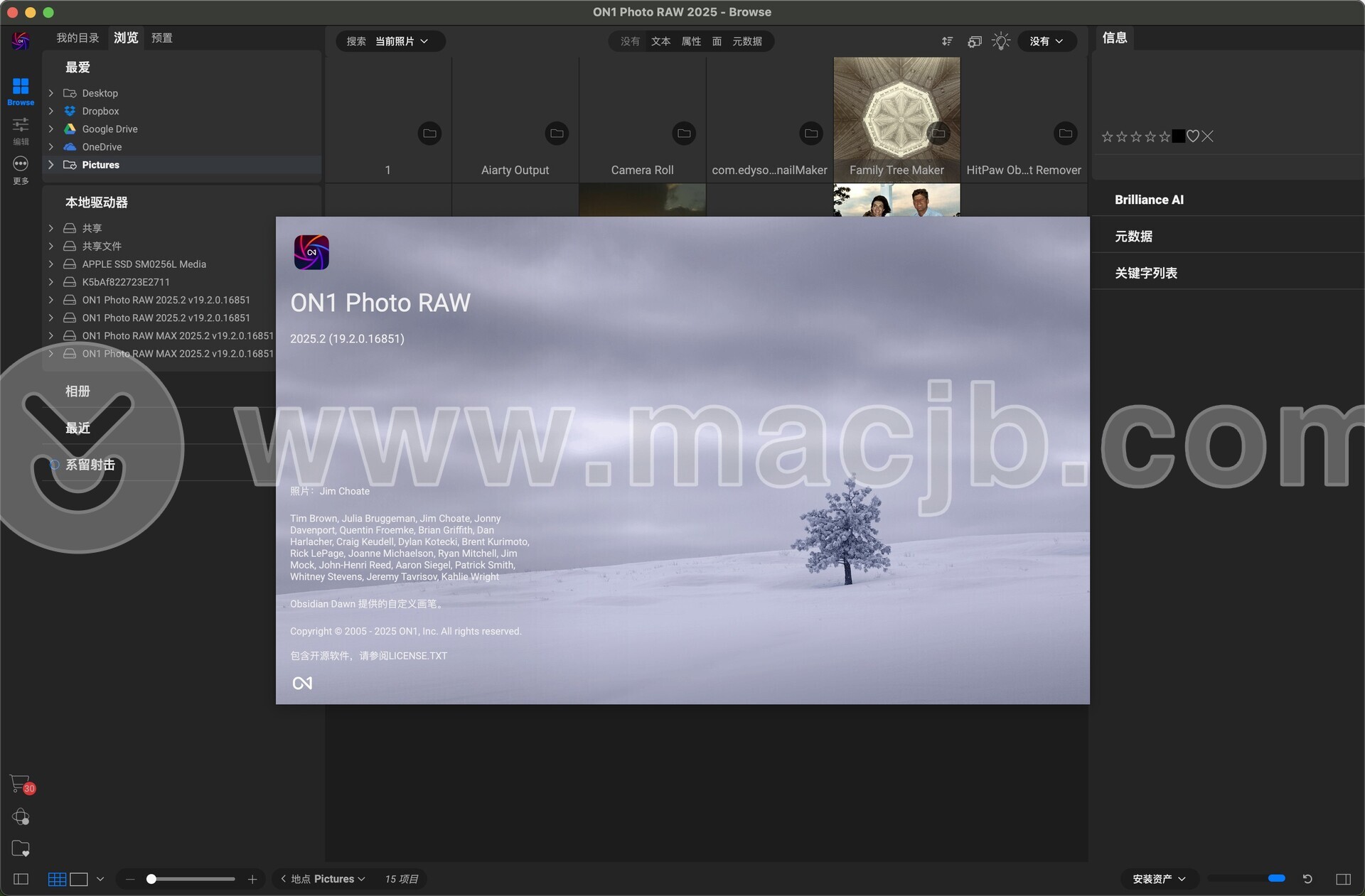Expand the Desktop folder
This screenshot has width=1365, height=896.
[51, 93]
